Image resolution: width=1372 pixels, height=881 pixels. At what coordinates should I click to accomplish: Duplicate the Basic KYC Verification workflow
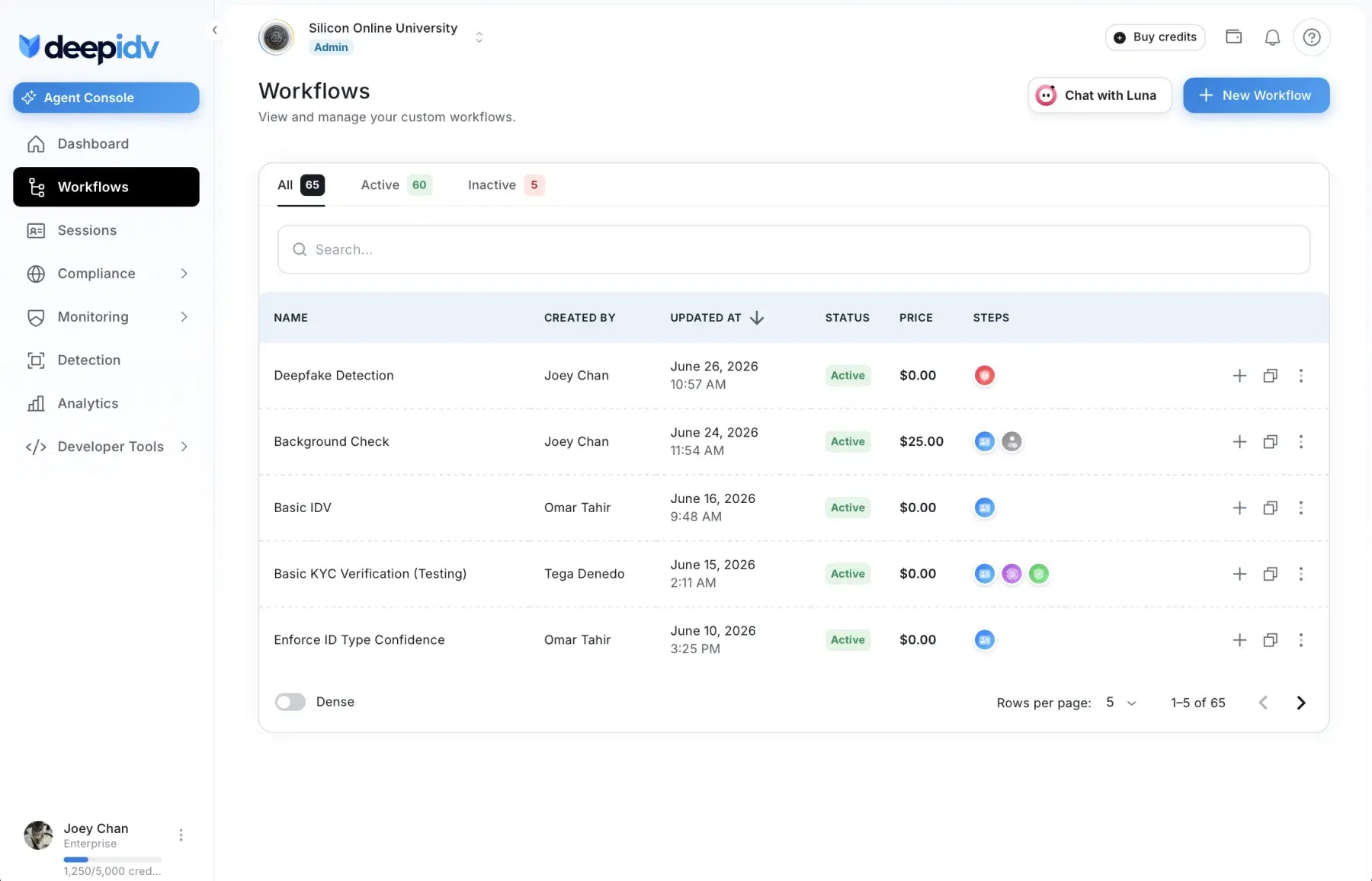click(x=1270, y=575)
